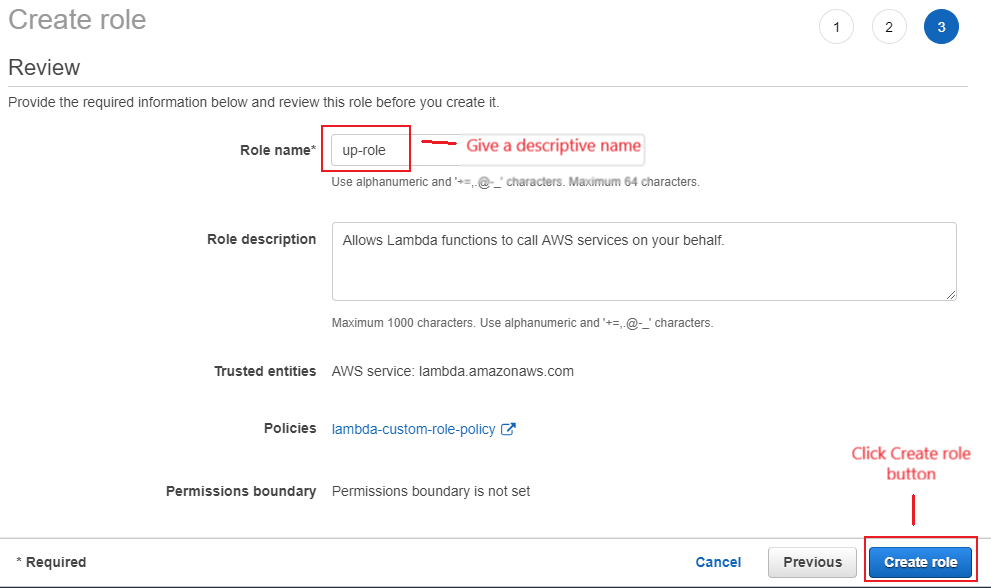991x588 pixels.
Task: Click step 1 circle in the progress indicator
Action: tap(837, 26)
